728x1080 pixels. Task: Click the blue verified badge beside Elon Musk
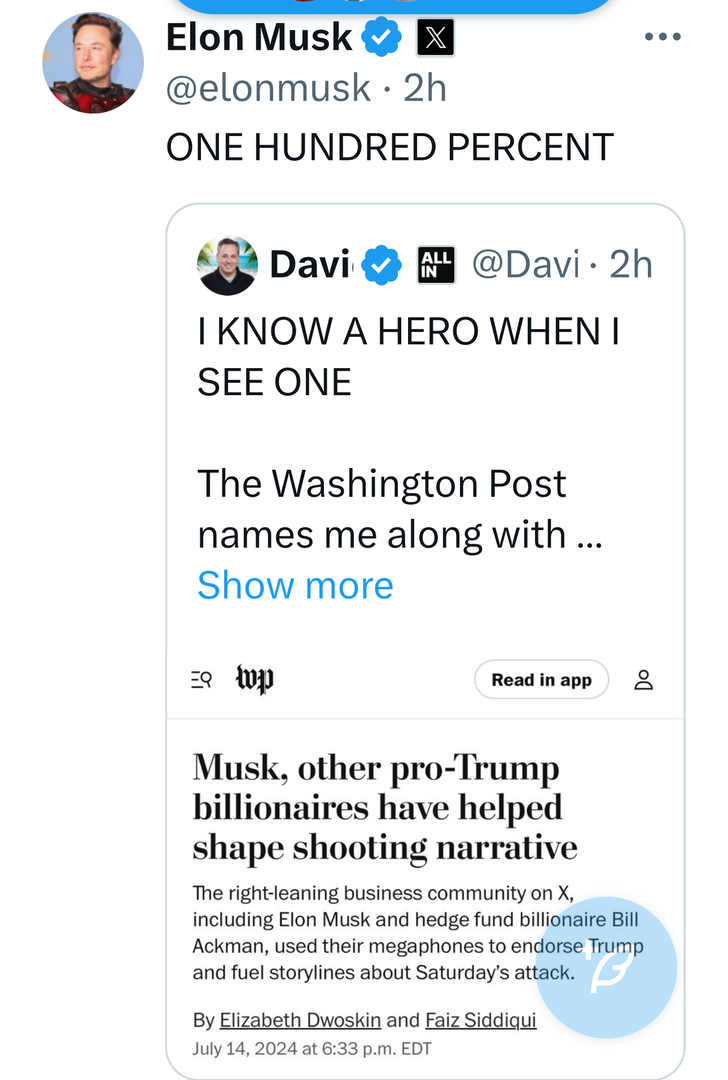pos(381,39)
